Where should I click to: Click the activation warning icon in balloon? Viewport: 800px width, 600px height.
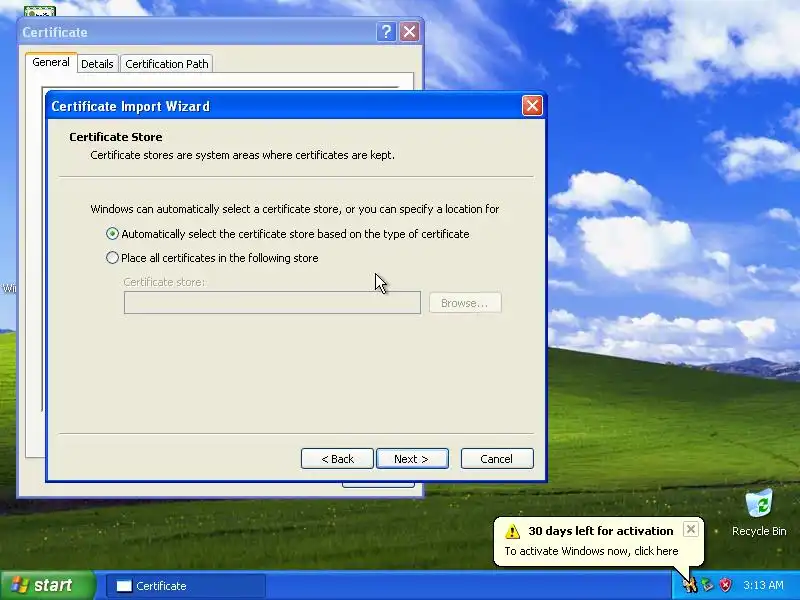512,531
